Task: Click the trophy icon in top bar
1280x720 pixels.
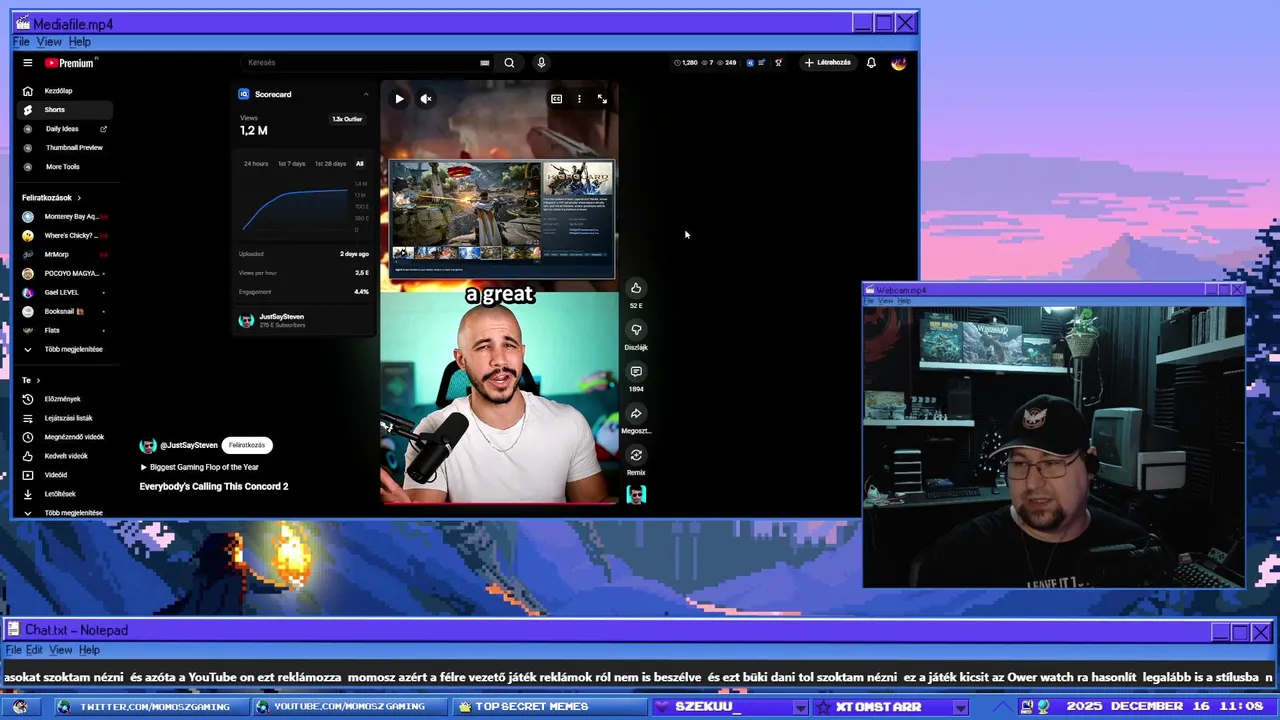Action: [x=779, y=63]
